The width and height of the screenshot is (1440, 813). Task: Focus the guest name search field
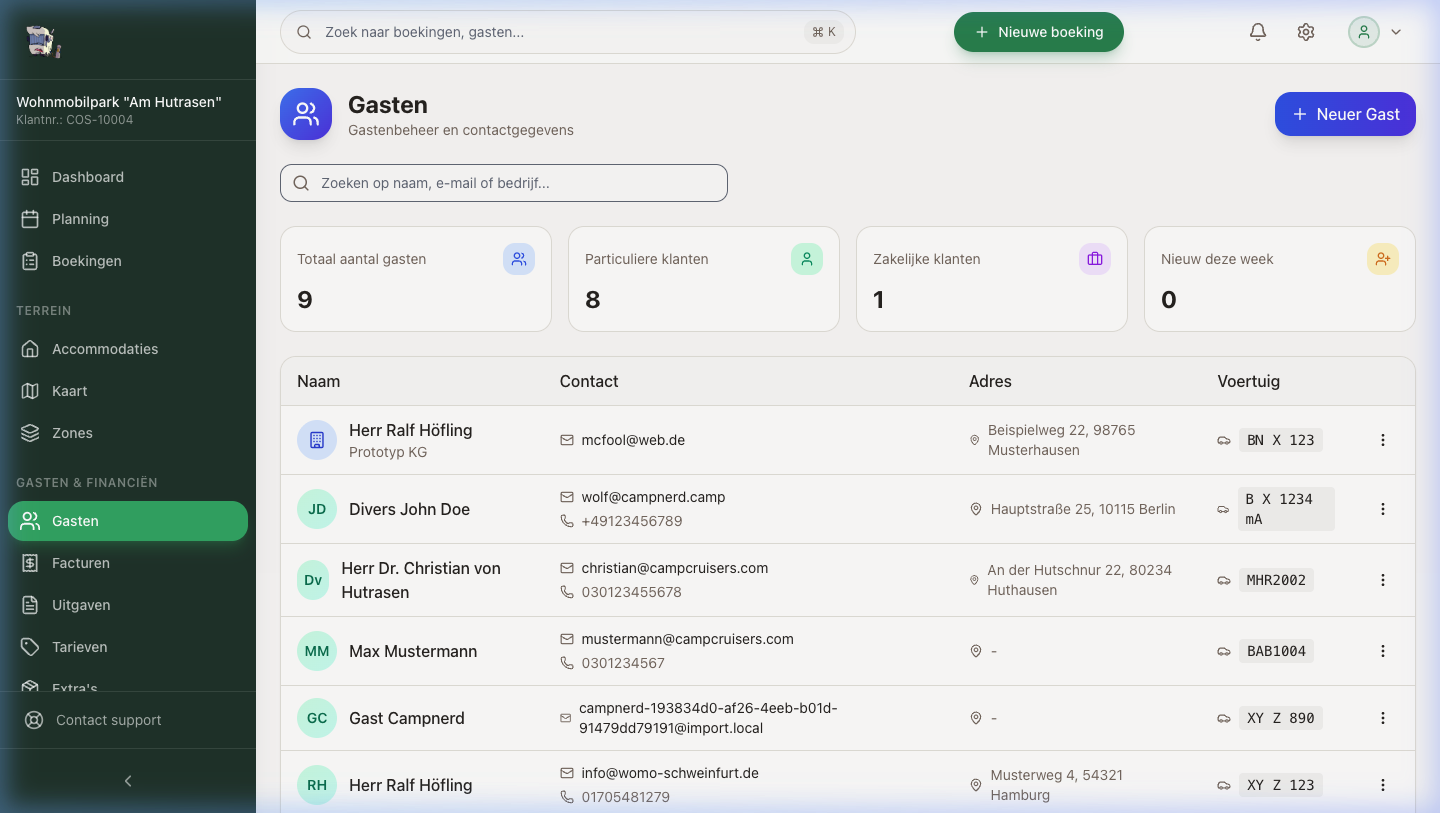504,183
